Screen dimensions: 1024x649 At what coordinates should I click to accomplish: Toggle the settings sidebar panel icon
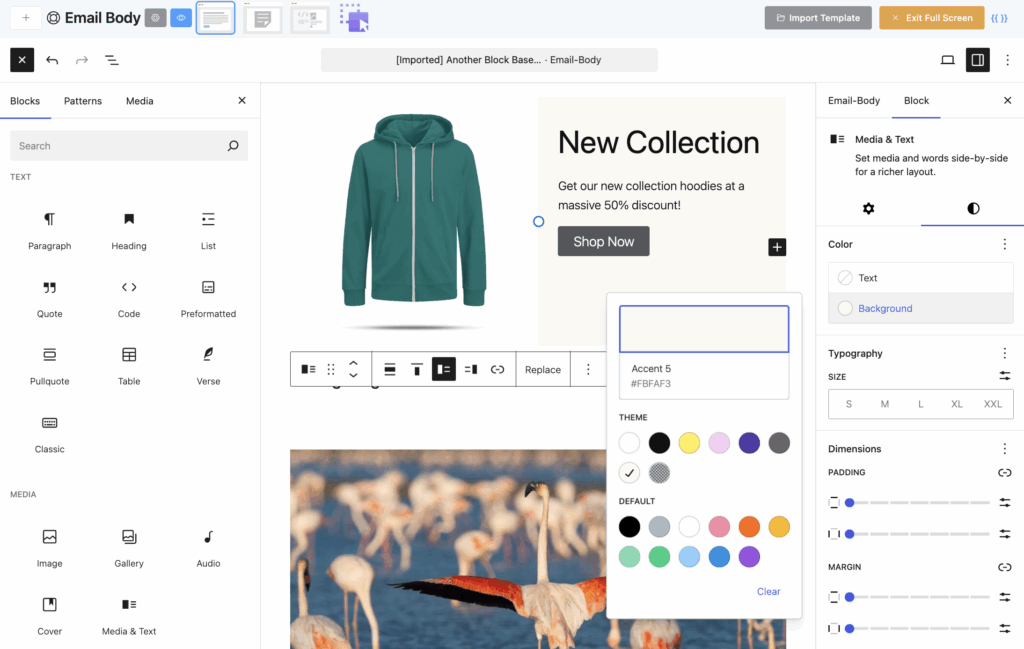(977, 60)
